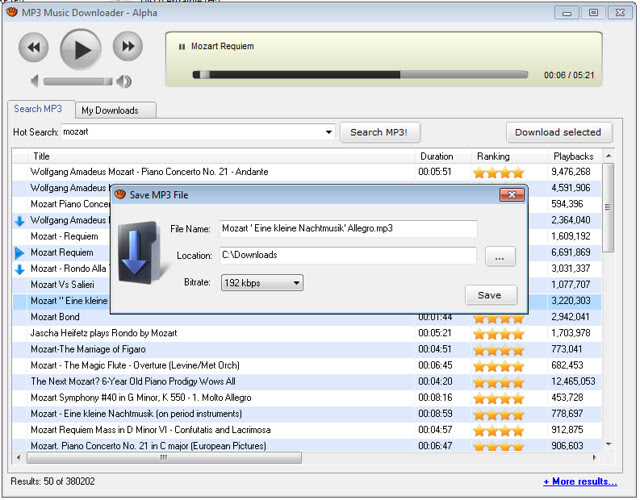
Task: Select Eine kleine Nachtmusik (on period instruments) row
Action: tap(306, 414)
